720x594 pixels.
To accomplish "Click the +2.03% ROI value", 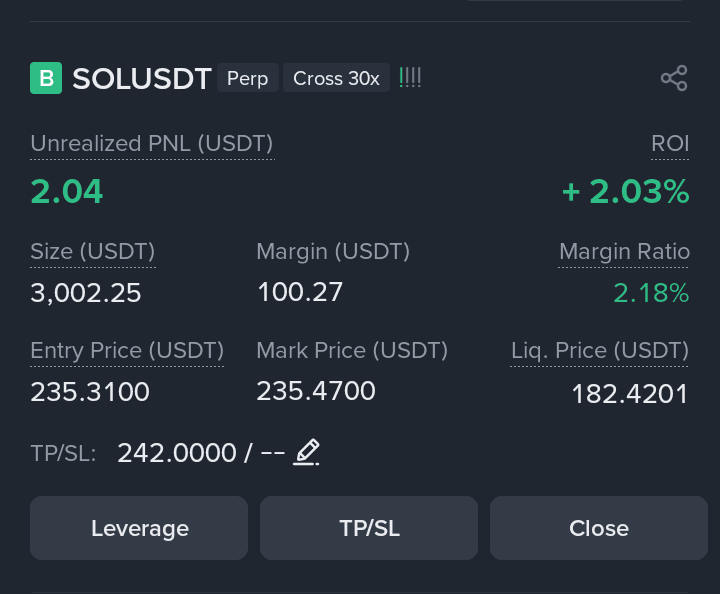I will [x=626, y=191].
